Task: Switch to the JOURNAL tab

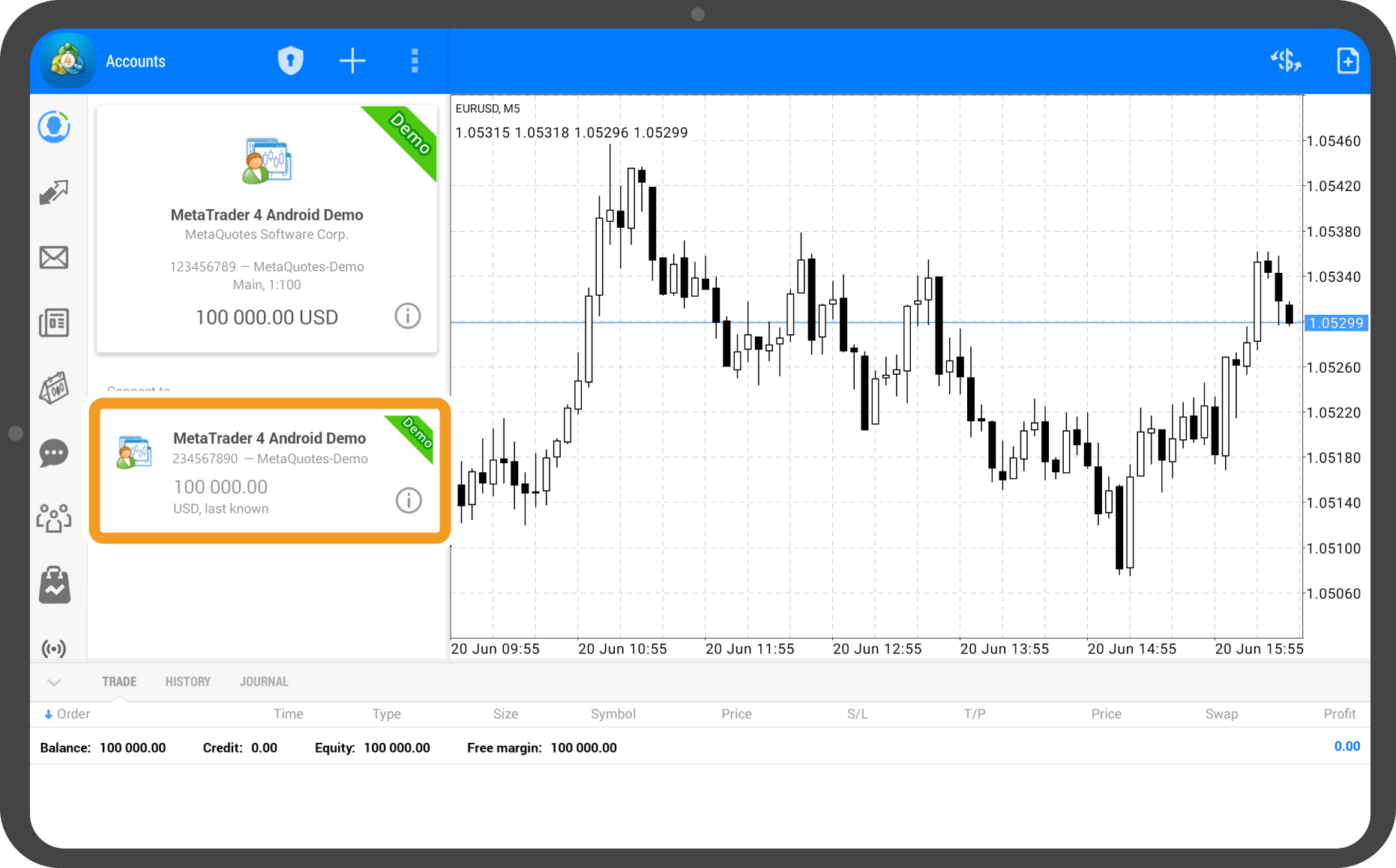Action: pos(264,682)
